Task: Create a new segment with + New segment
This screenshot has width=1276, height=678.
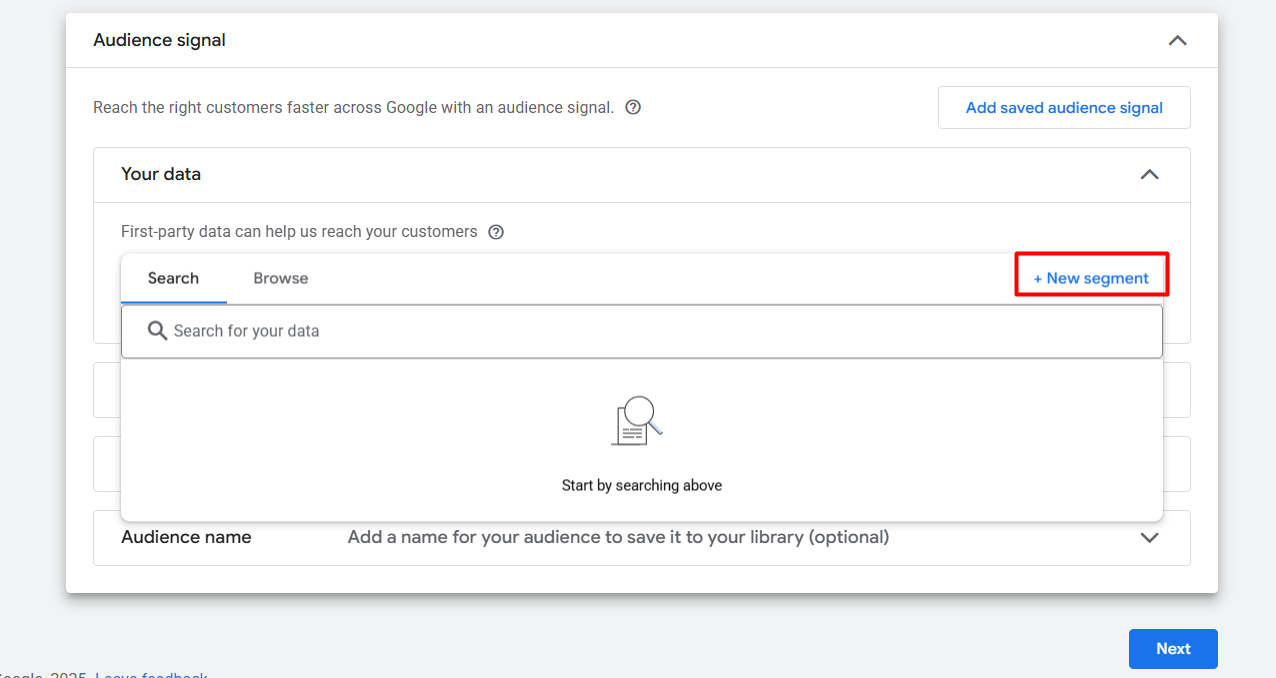Action: click(1091, 278)
